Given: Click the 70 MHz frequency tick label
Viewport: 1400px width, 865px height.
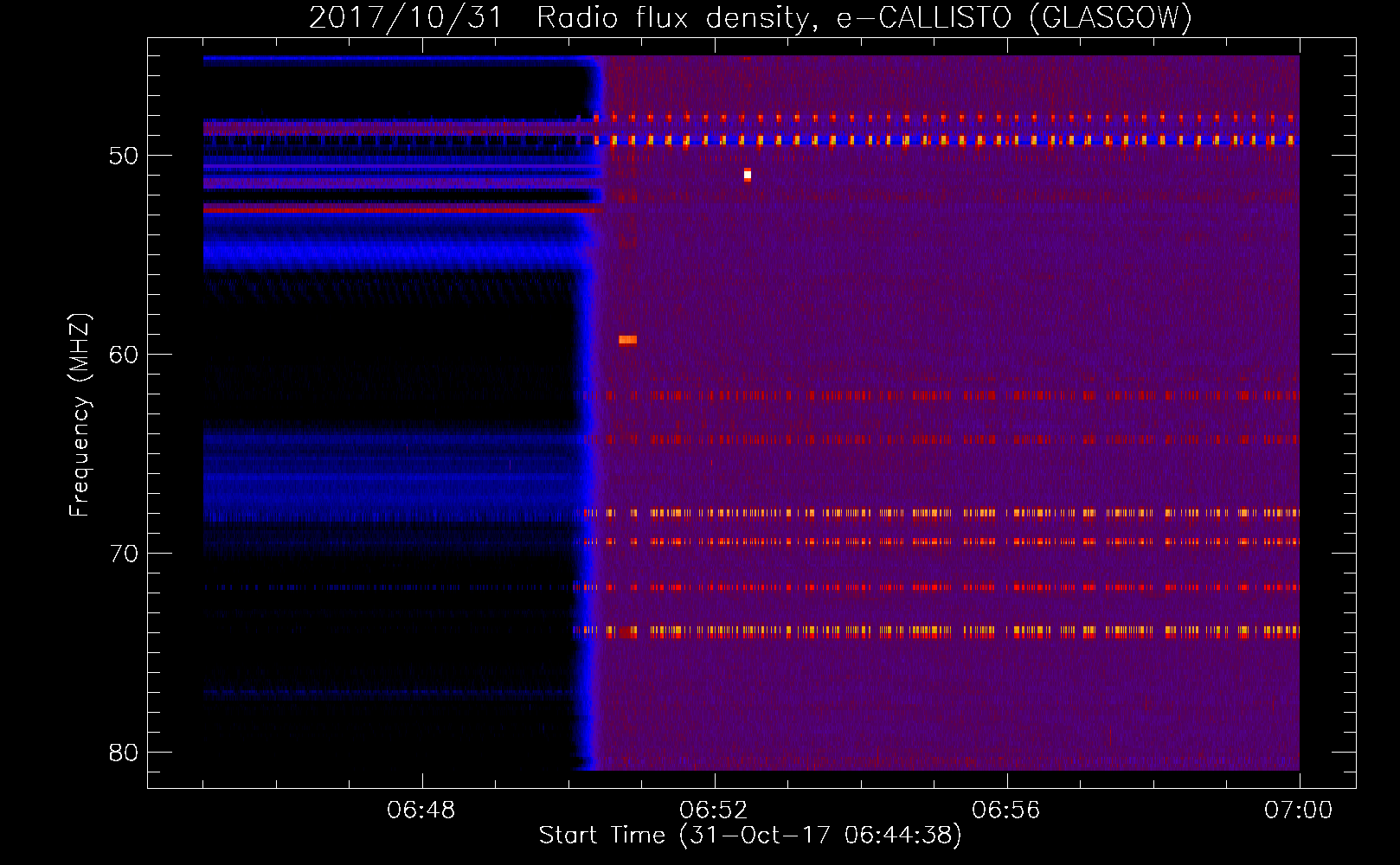Looking at the screenshot, I should (x=125, y=554).
